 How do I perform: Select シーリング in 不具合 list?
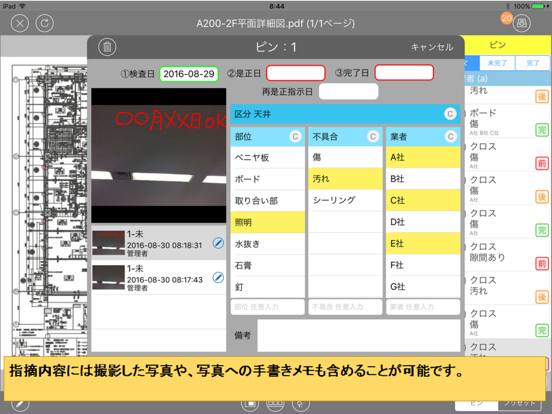tap(345, 200)
